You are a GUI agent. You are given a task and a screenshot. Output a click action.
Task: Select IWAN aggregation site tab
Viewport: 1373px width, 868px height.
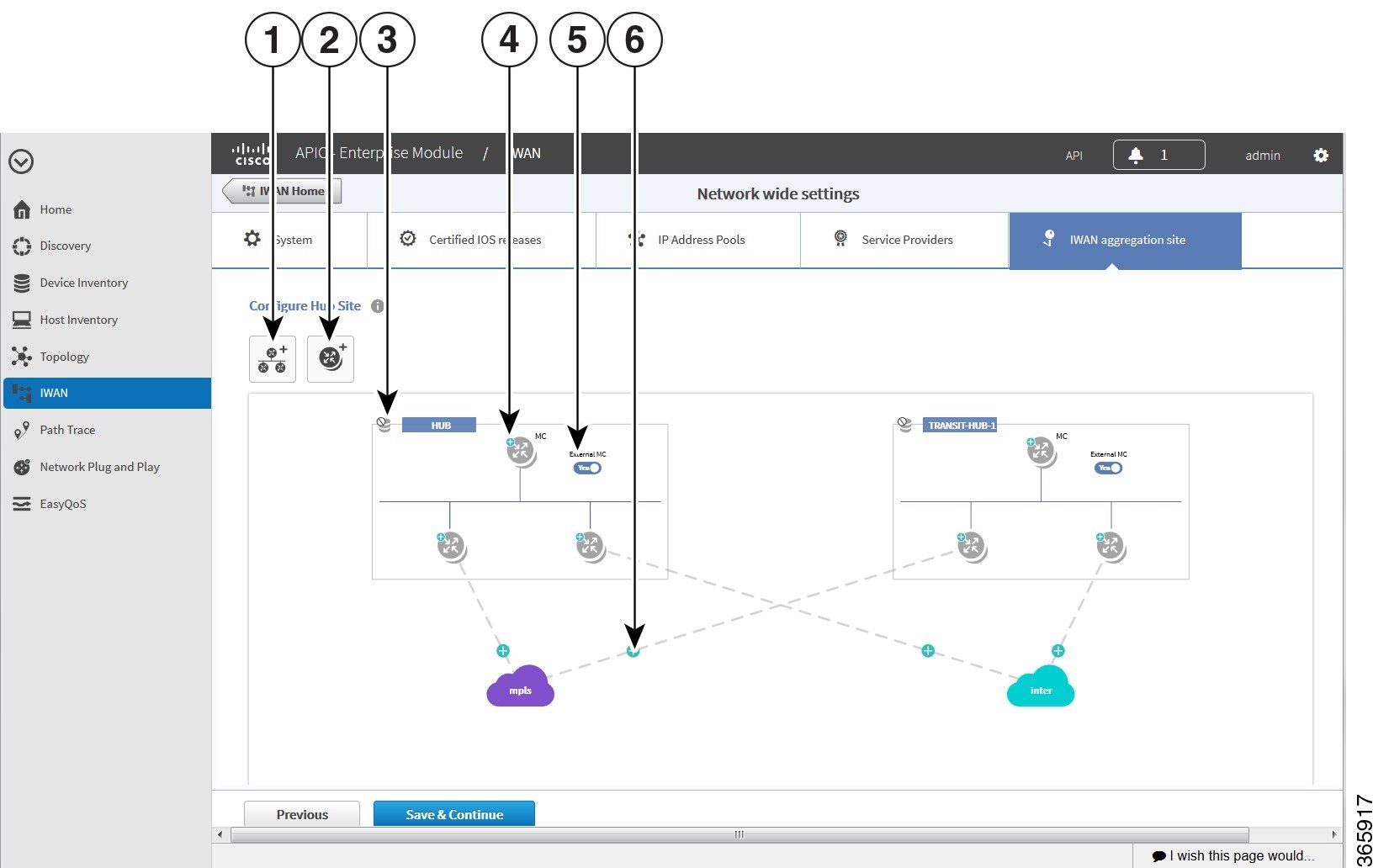point(1125,241)
